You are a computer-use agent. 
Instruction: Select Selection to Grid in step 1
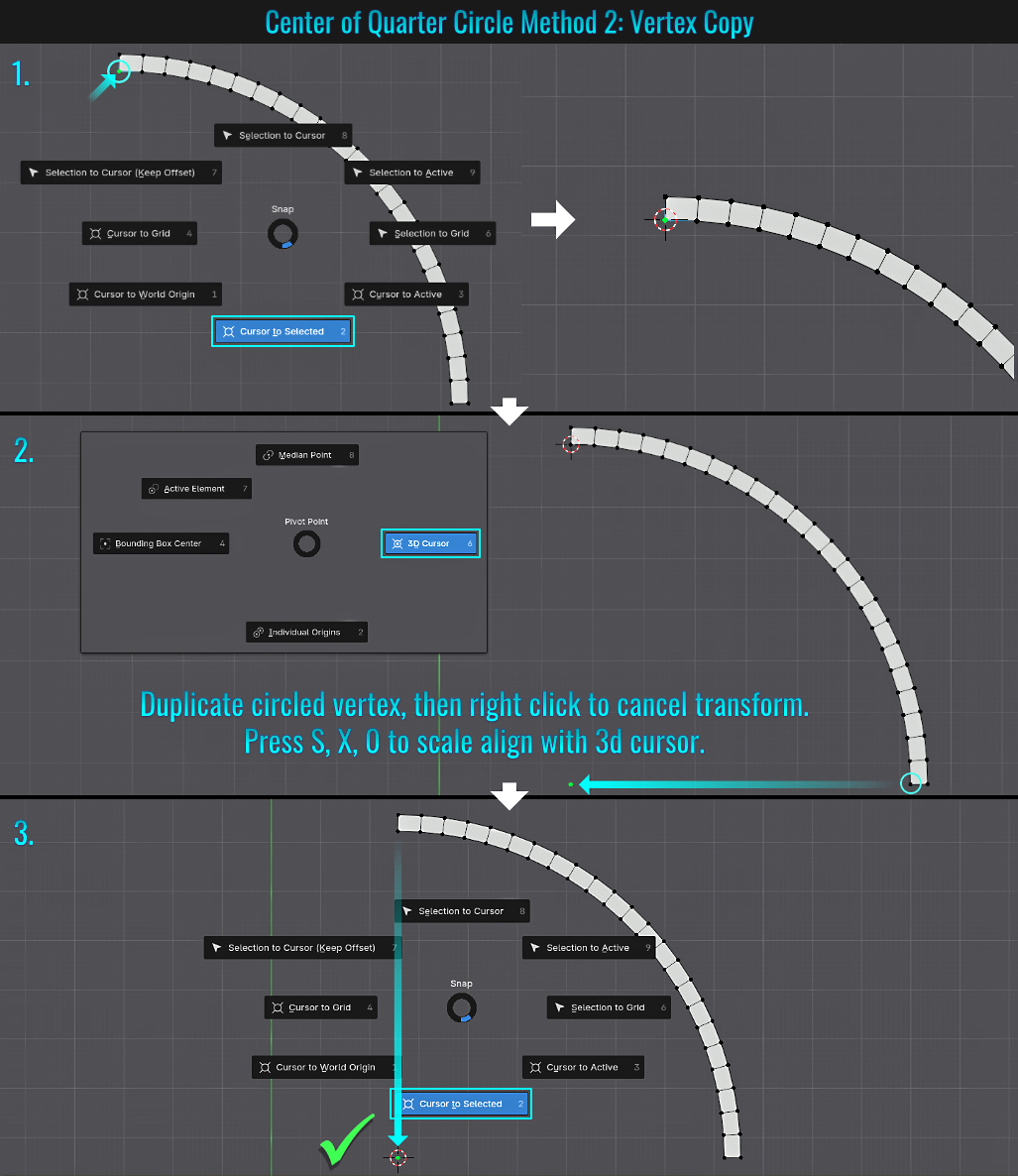tap(431, 234)
